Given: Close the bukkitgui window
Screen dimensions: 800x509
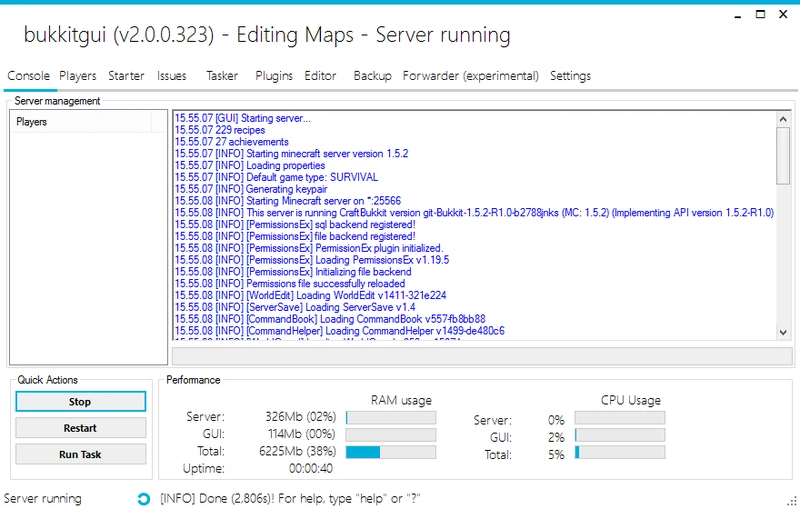Looking at the screenshot, I should pos(783,14).
